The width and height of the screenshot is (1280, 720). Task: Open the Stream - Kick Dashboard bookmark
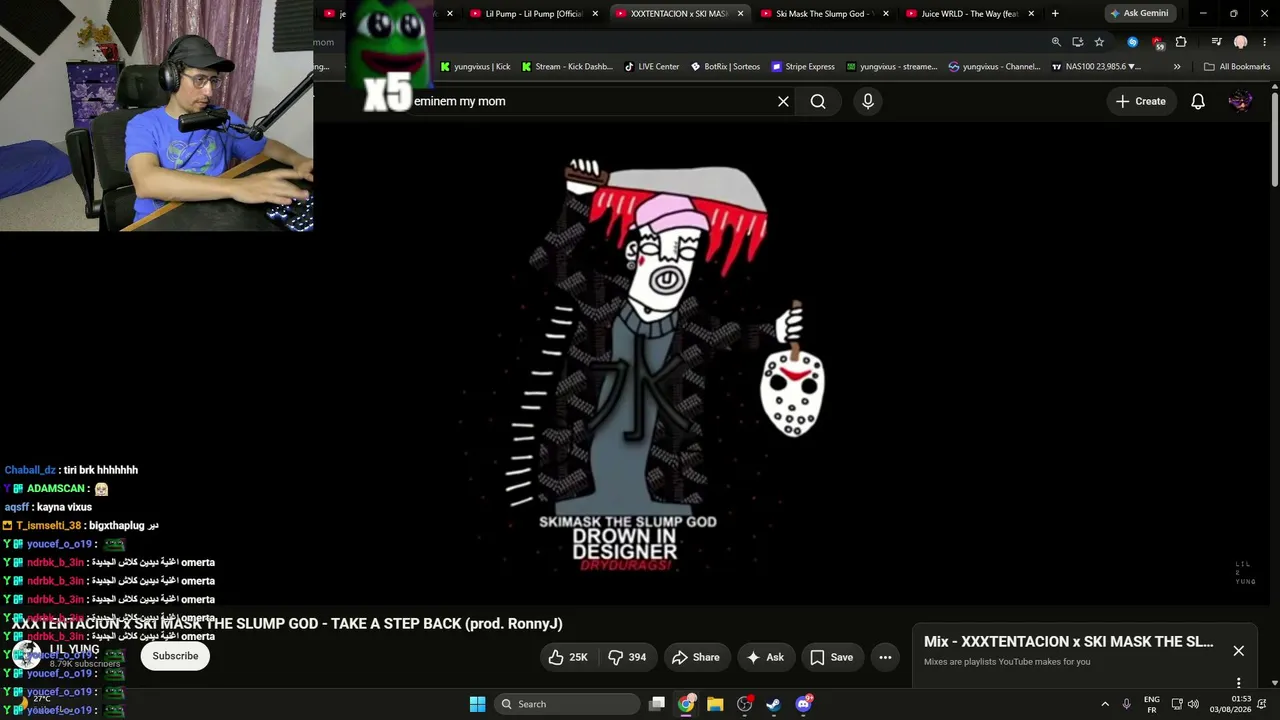pyautogui.click(x=566, y=67)
